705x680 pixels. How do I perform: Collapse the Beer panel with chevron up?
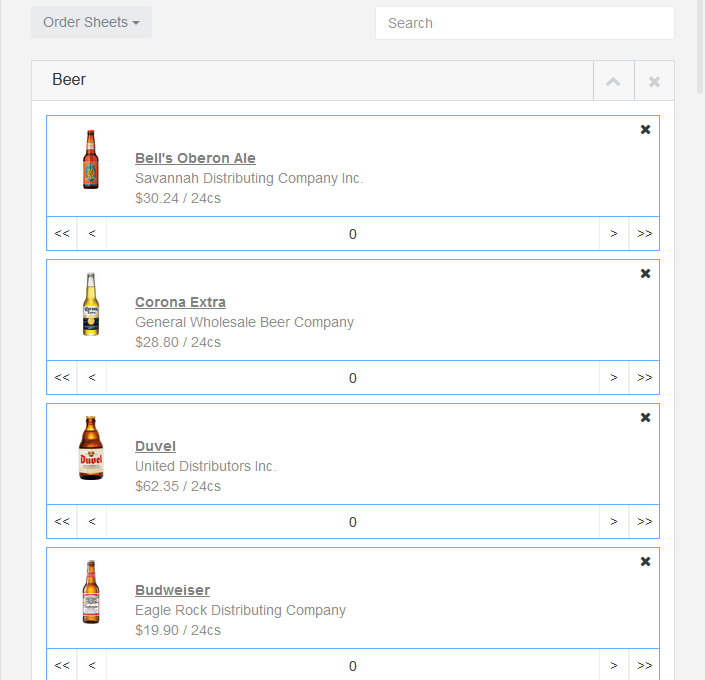coord(613,81)
